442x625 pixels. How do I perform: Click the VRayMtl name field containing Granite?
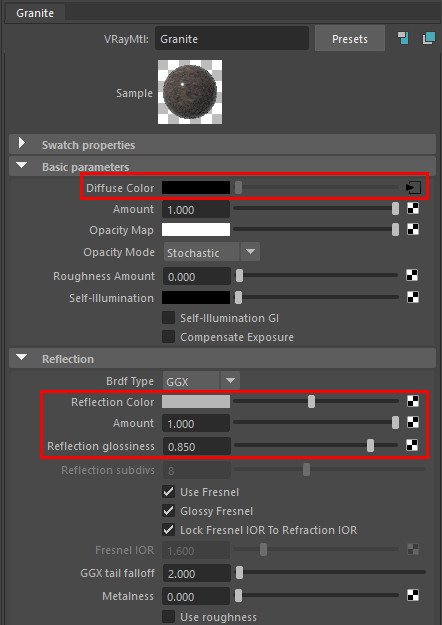pyautogui.click(x=232, y=39)
